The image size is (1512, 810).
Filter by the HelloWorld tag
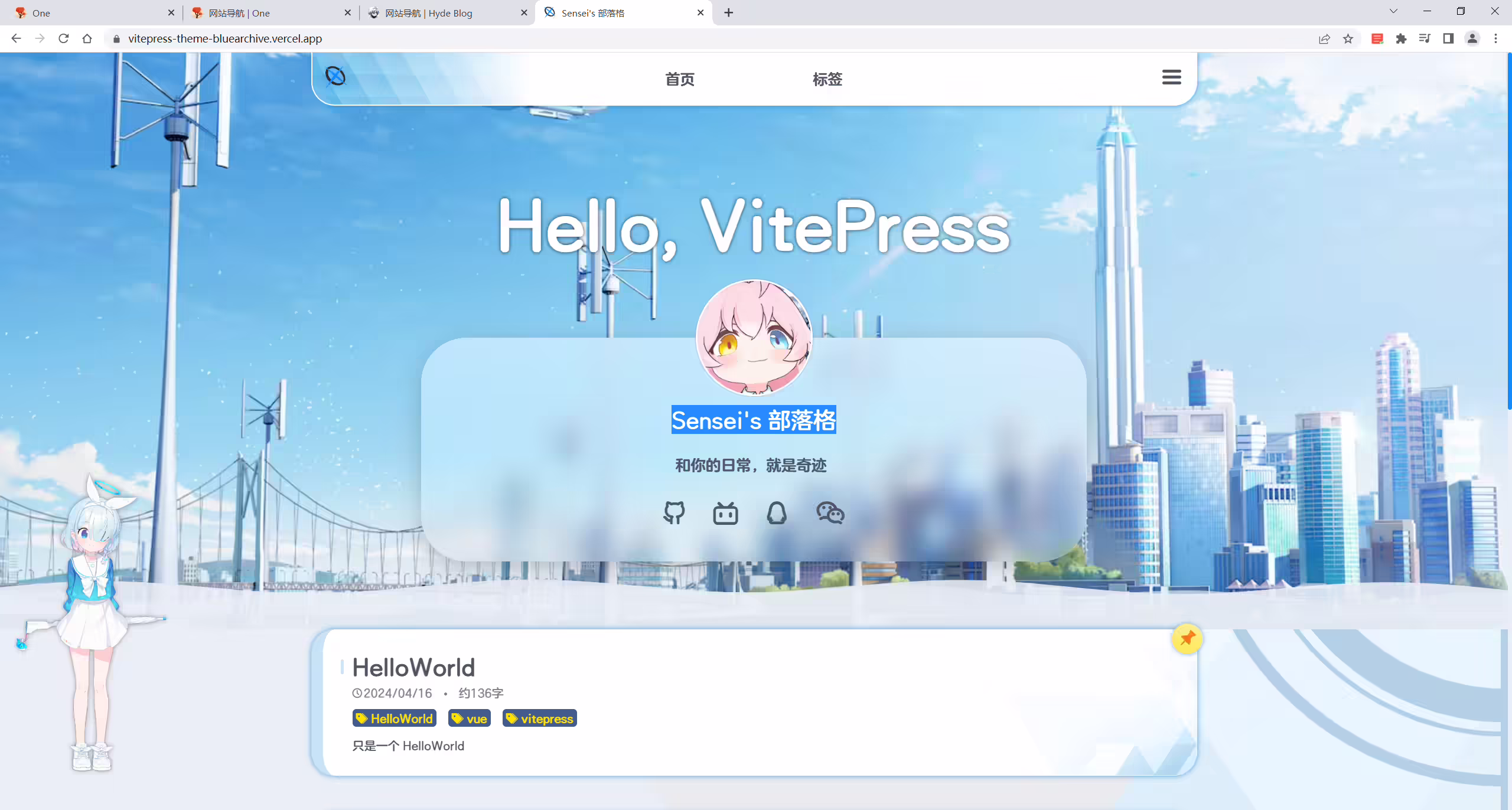coord(395,718)
